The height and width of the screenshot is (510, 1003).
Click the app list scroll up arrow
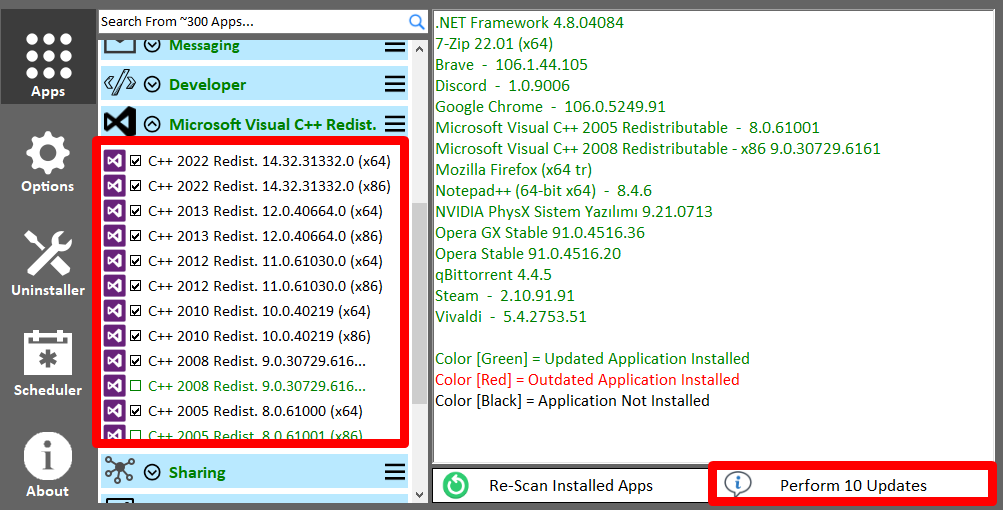point(419,49)
